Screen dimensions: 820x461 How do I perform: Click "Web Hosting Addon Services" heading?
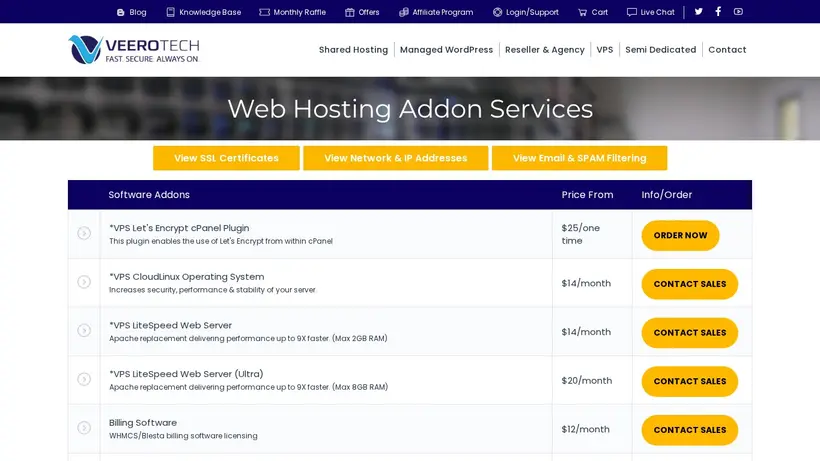click(410, 109)
